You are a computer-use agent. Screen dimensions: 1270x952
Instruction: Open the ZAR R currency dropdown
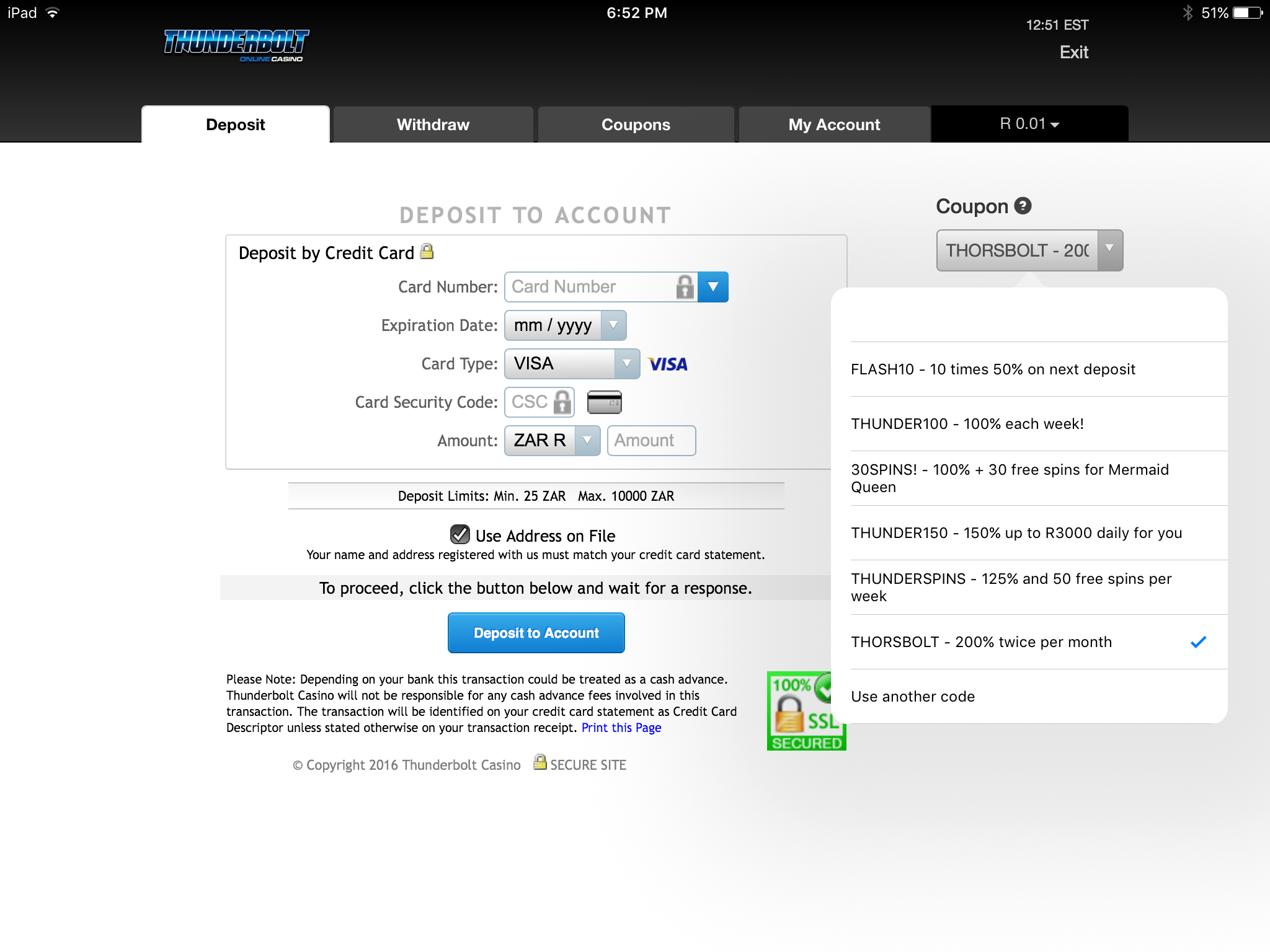tap(552, 441)
